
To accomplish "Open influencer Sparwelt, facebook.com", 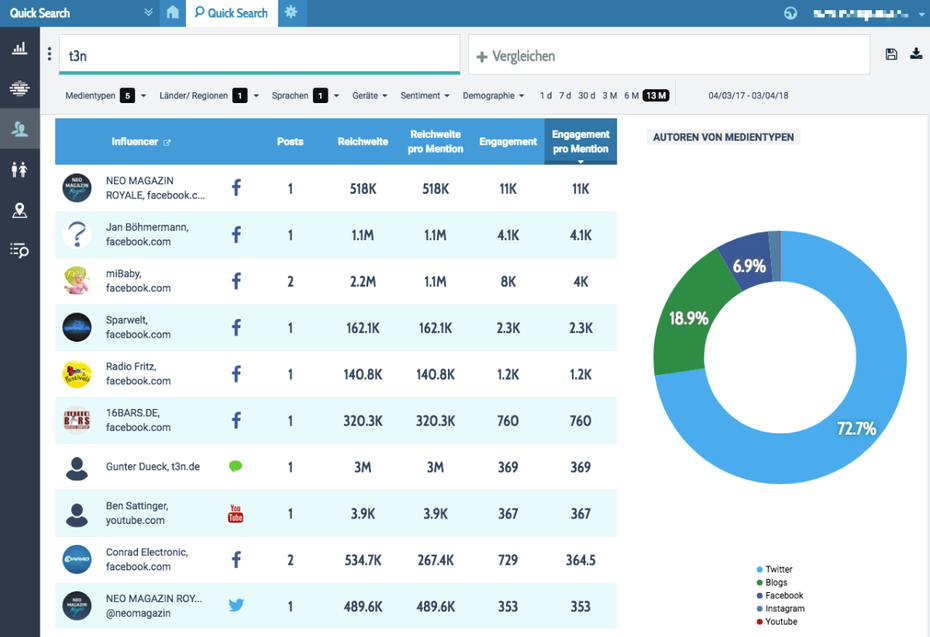I will coord(138,327).
